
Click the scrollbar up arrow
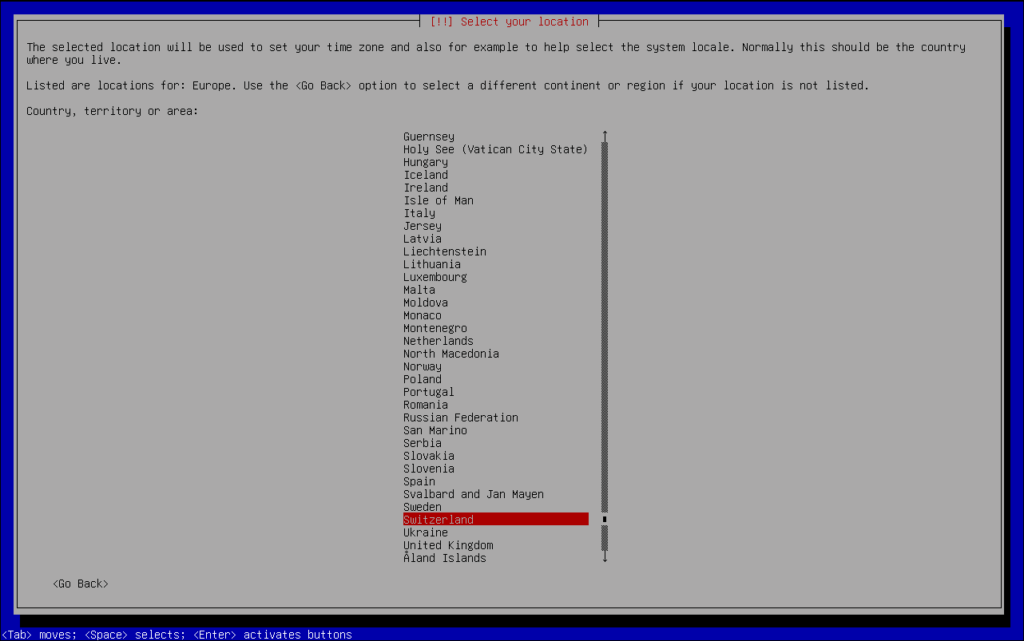tap(605, 135)
